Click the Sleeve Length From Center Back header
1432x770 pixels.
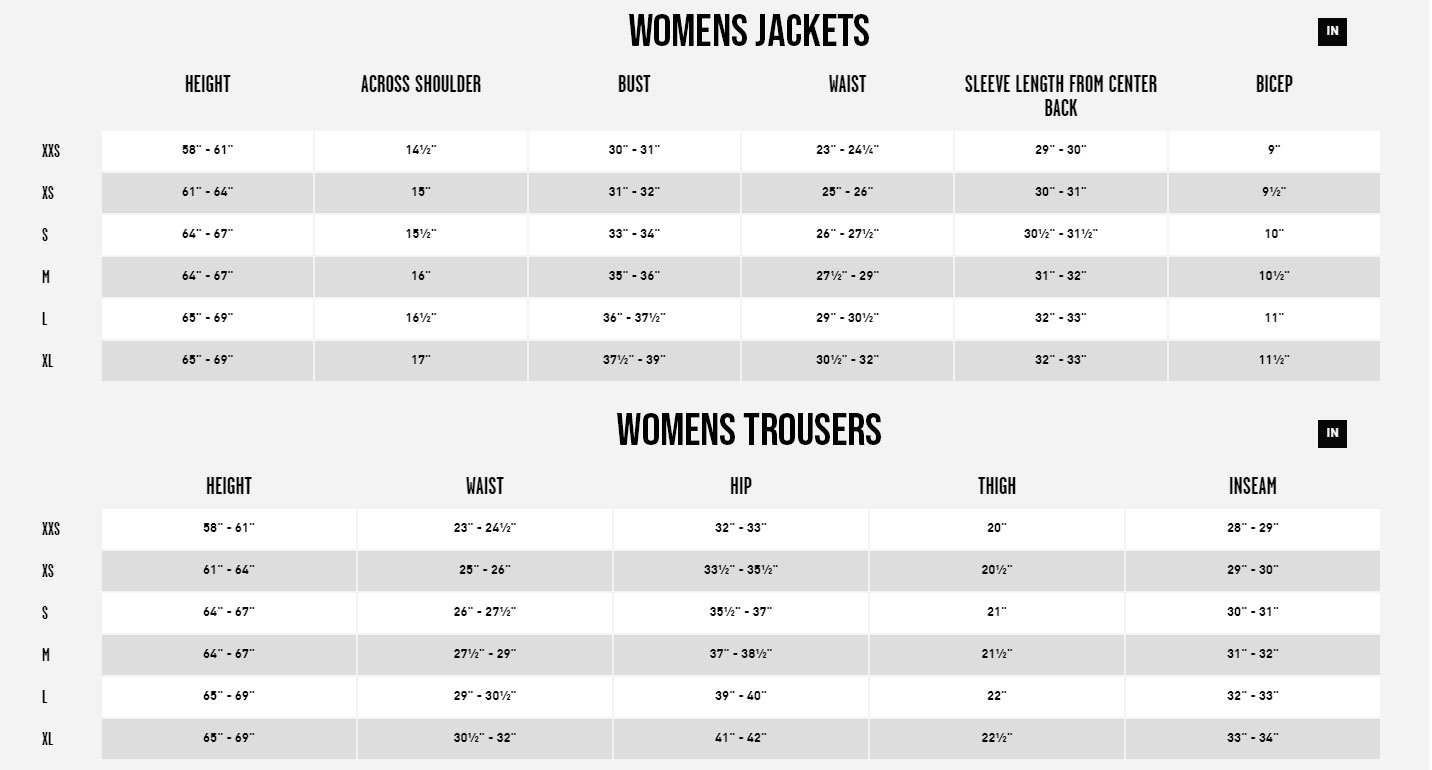pyautogui.click(x=1061, y=96)
